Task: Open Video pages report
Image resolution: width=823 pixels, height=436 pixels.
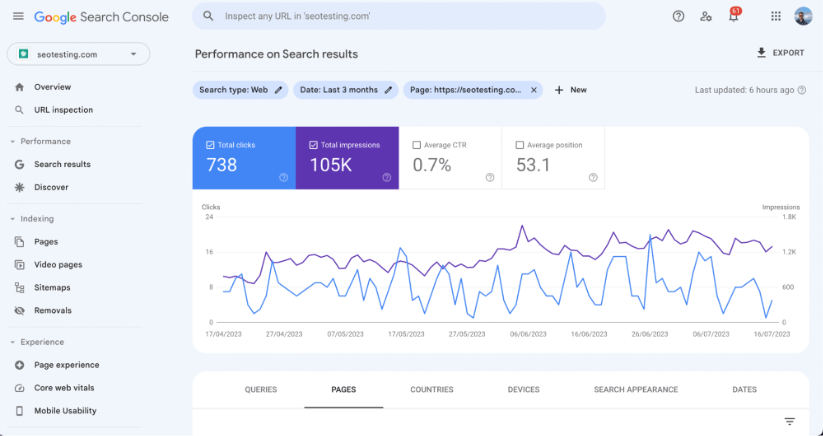Action: tap(58, 264)
